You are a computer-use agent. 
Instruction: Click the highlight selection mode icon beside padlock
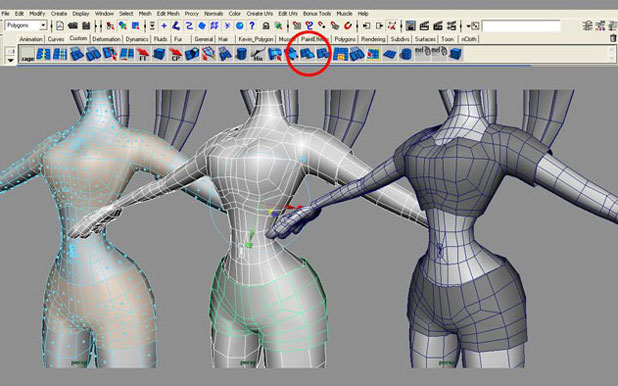[279, 26]
